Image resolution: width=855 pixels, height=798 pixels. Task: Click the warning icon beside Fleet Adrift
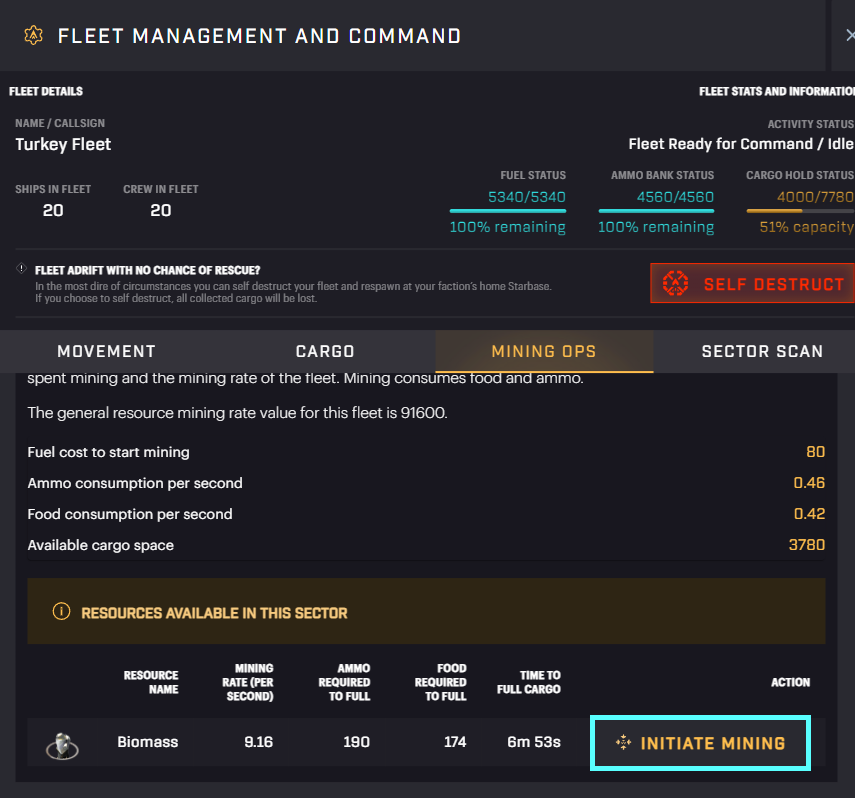[21, 269]
